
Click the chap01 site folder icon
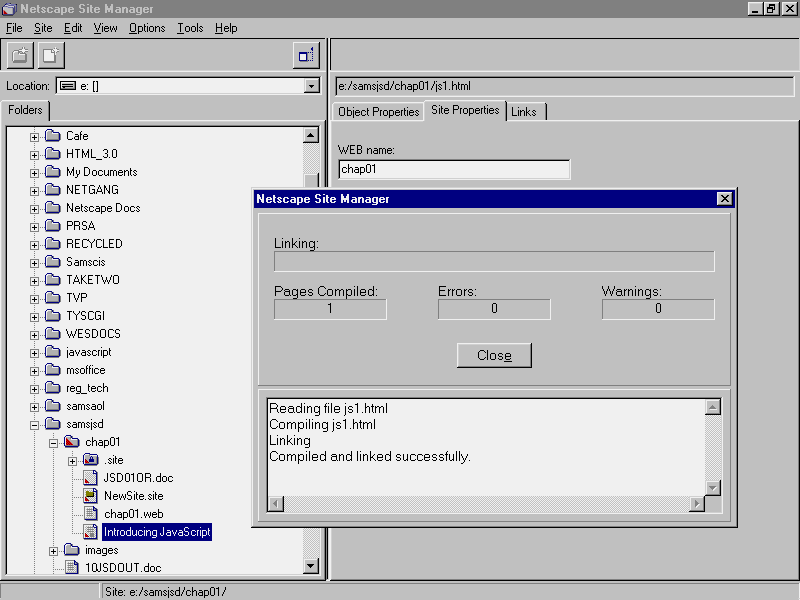click(71, 442)
